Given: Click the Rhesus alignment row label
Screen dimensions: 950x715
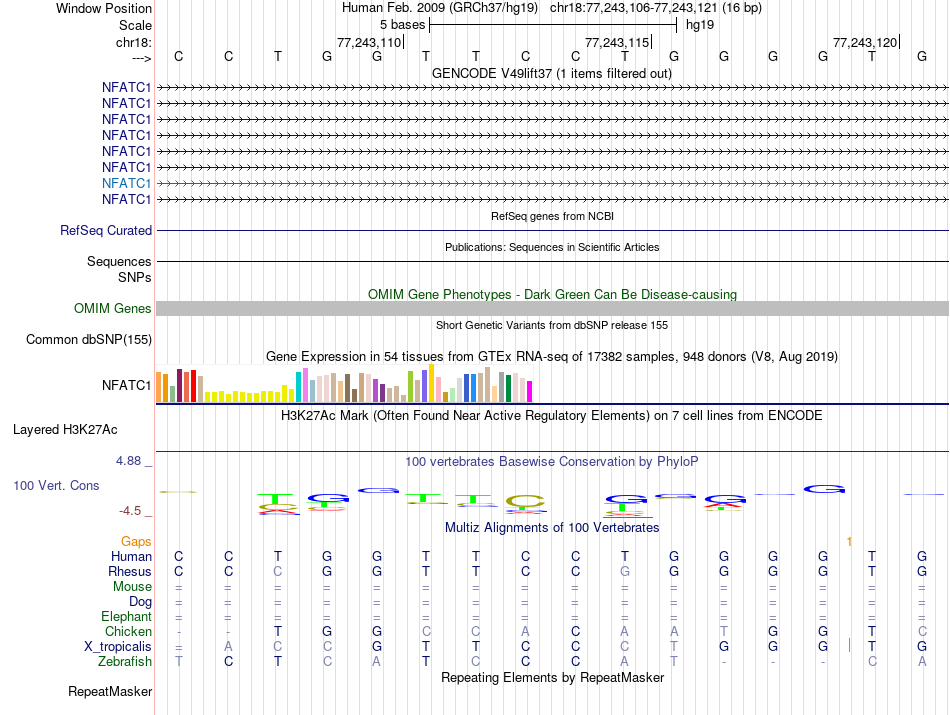Looking at the screenshot, I should point(130,571).
